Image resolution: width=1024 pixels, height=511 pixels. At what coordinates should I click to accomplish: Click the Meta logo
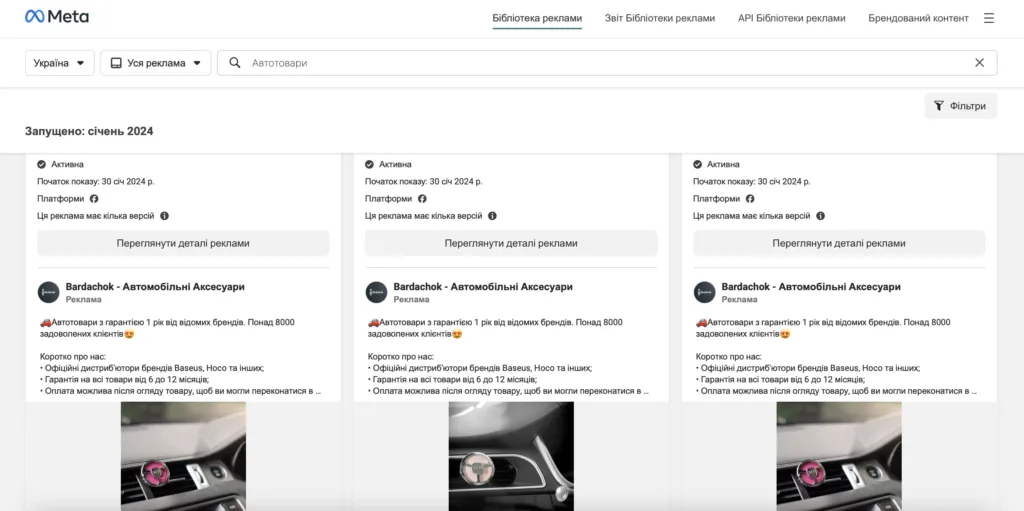[x=57, y=17]
